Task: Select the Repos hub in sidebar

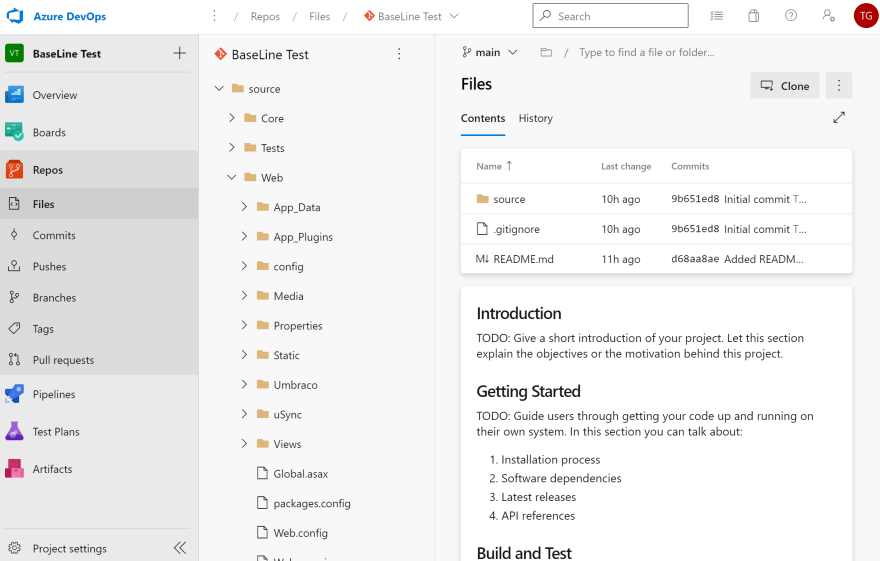Action: [x=99, y=169]
